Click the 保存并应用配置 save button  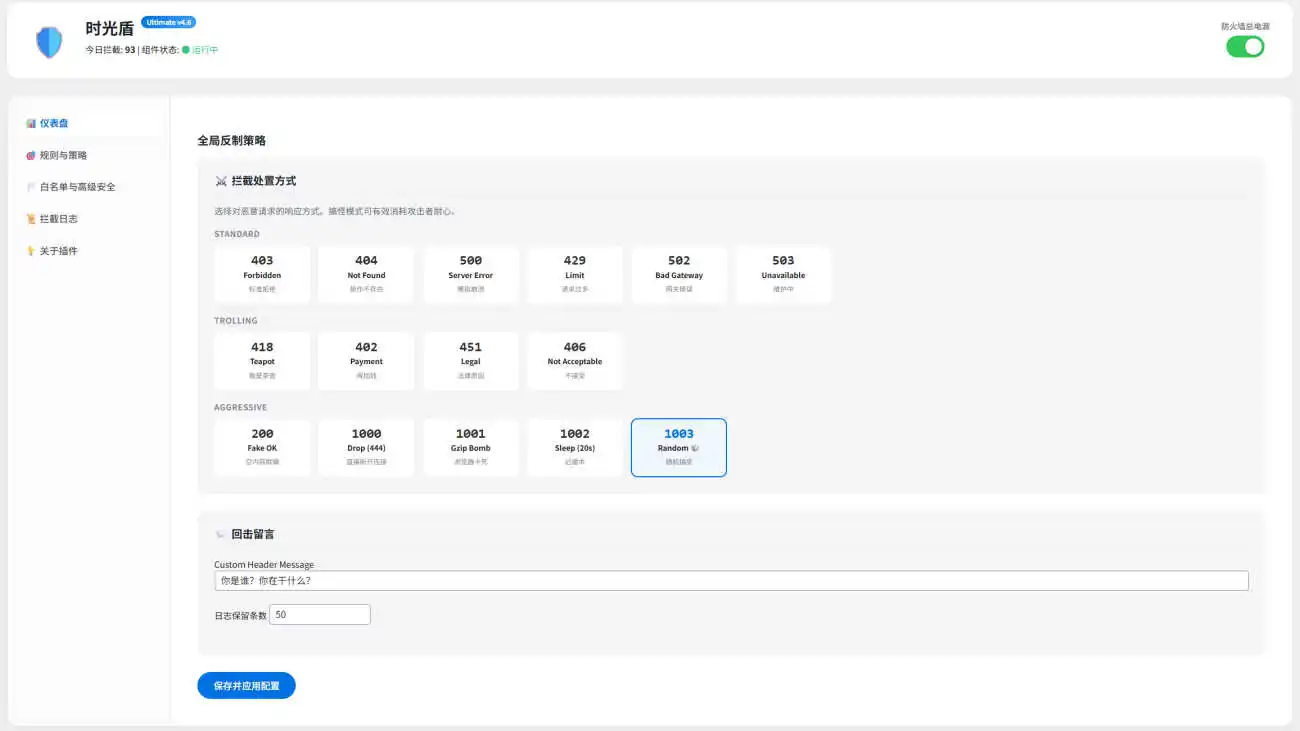point(246,686)
